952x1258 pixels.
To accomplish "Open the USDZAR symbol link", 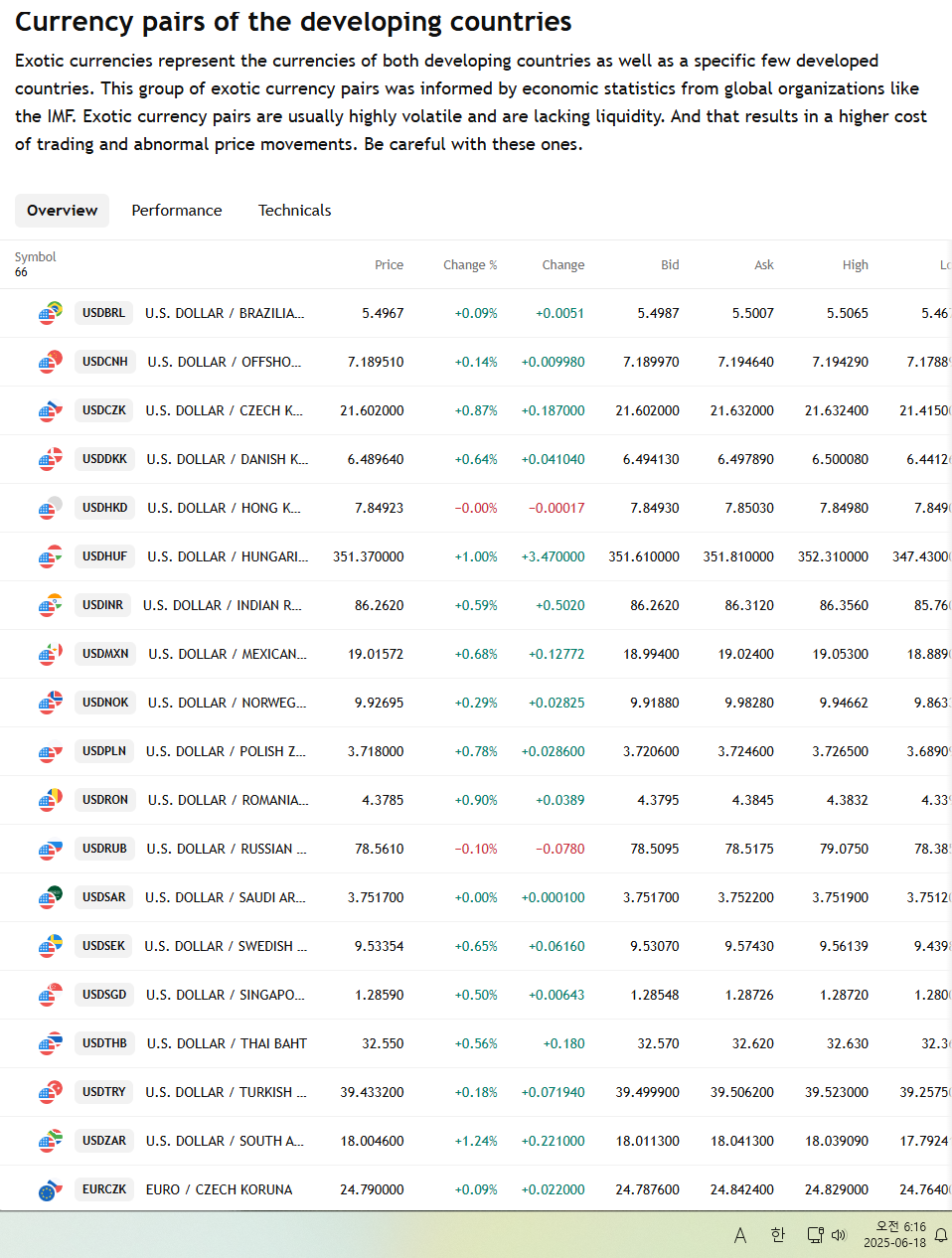I will pos(104,1141).
